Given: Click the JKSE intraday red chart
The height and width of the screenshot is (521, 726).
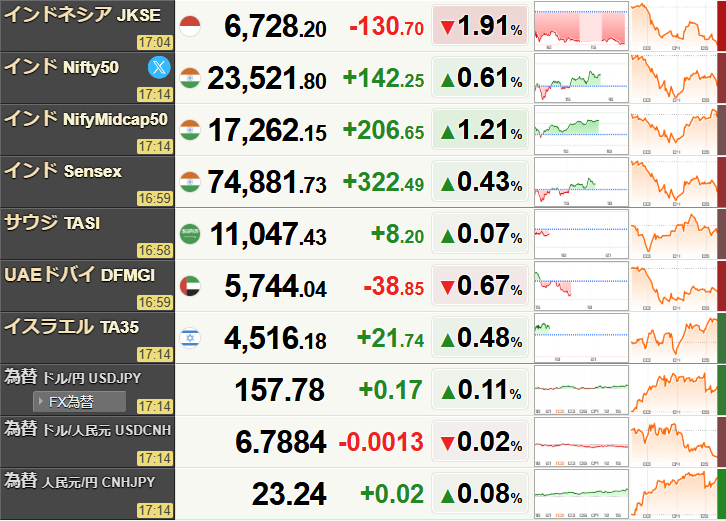Looking at the screenshot, I should (581, 26).
